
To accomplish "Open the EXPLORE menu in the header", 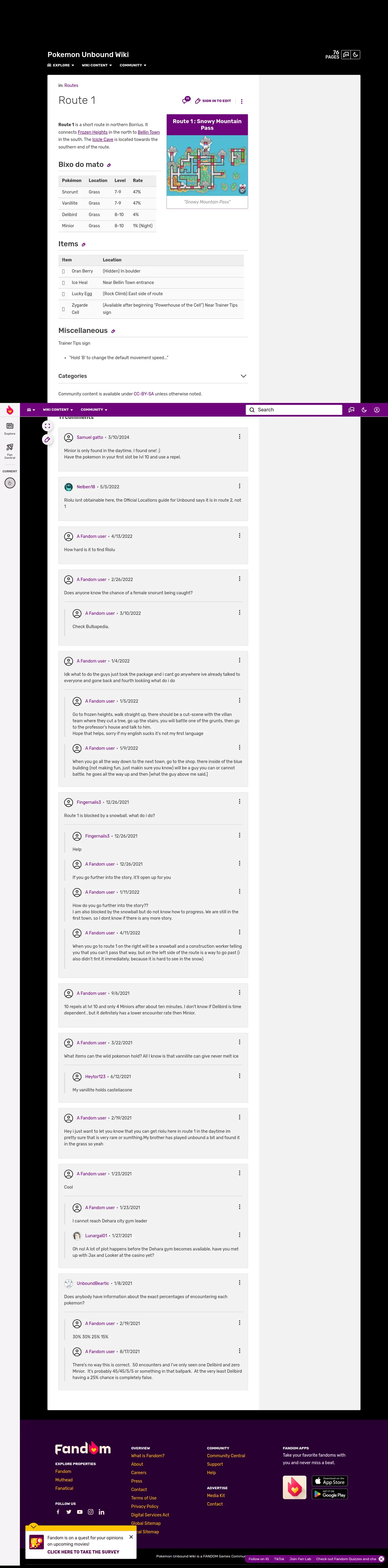I will (61, 65).
